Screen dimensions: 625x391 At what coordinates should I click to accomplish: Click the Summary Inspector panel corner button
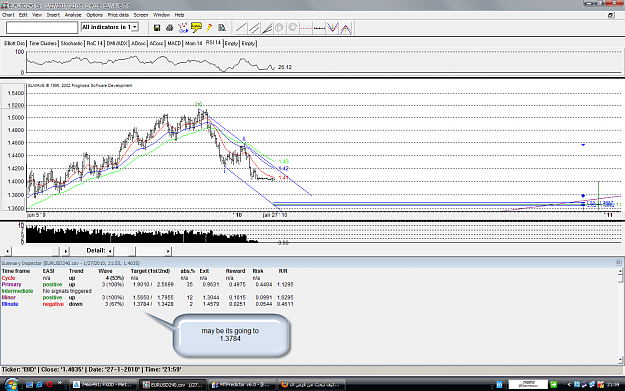point(618,263)
